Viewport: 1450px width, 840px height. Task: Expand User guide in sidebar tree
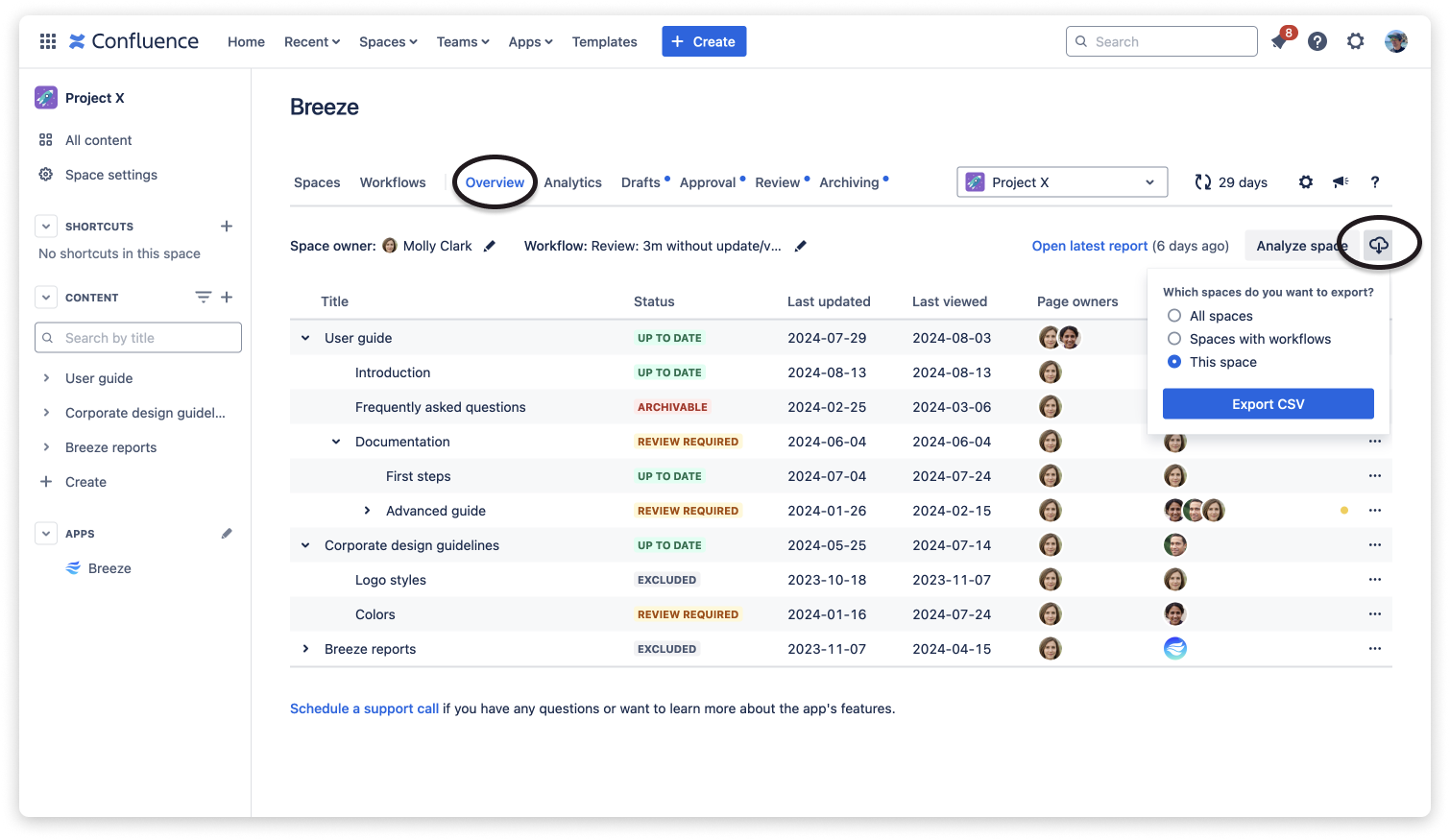pos(46,378)
